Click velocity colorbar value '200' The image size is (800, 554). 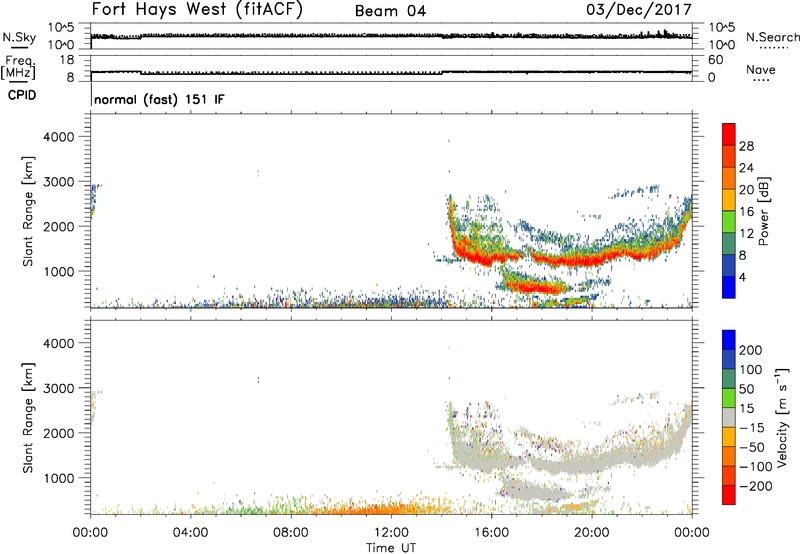pyautogui.click(x=751, y=350)
